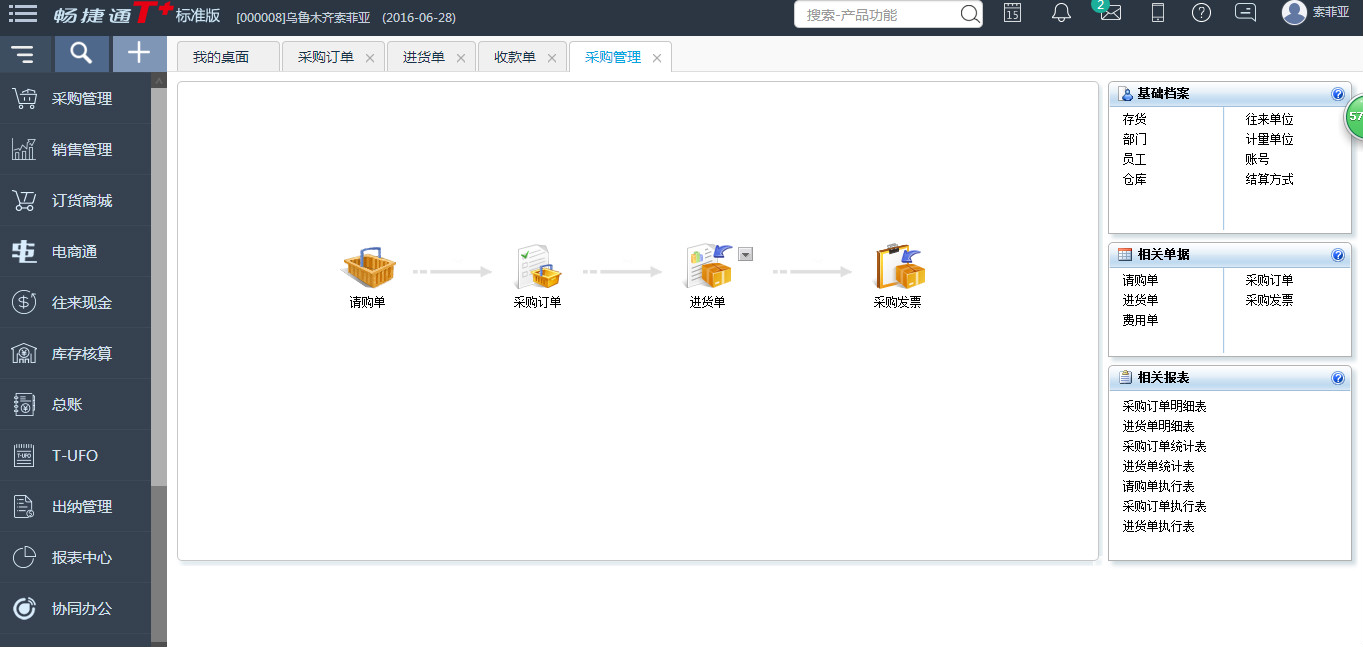The height and width of the screenshot is (647, 1363).
Task: Open help for 相关单据 panel
Action: (x=1338, y=255)
